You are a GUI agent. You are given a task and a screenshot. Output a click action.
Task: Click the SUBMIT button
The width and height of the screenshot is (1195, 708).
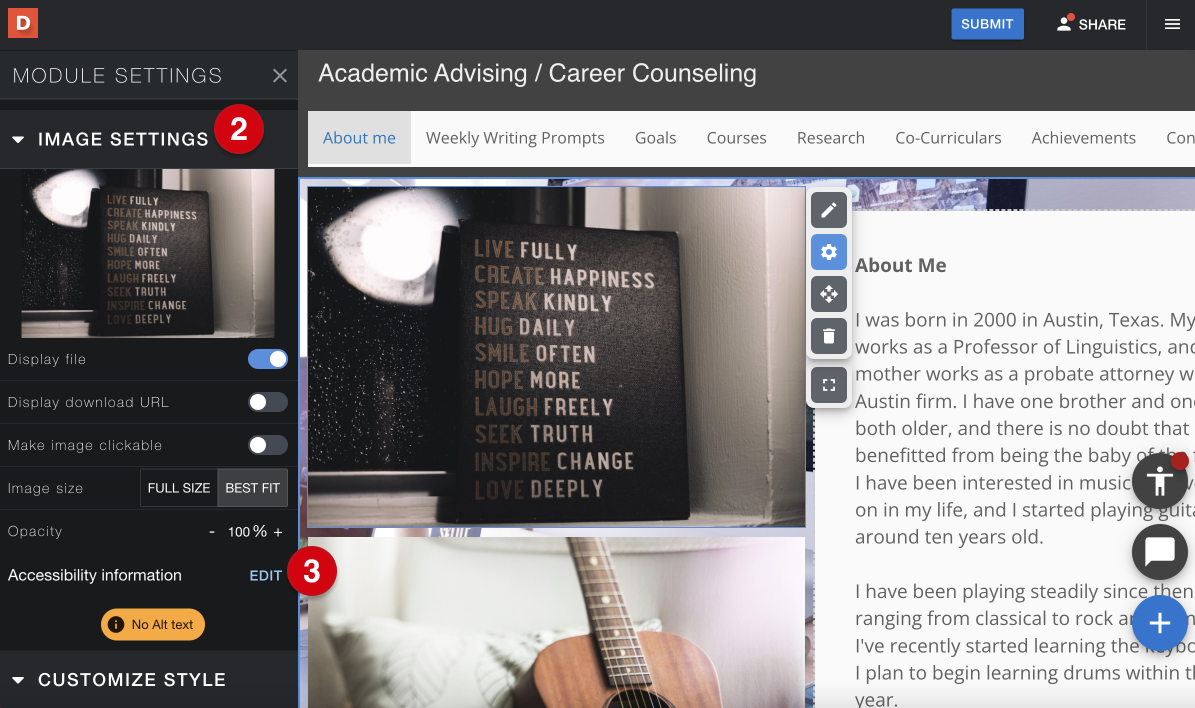point(987,24)
